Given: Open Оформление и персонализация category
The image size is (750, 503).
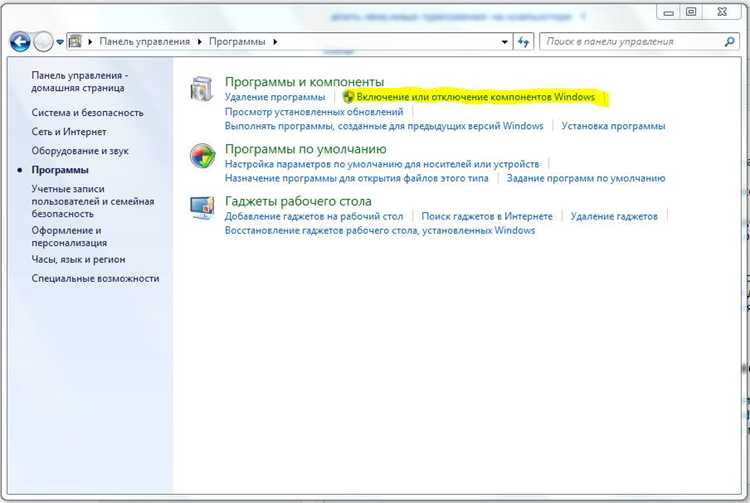Looking at the screenshot, I should tap(69, 237).
